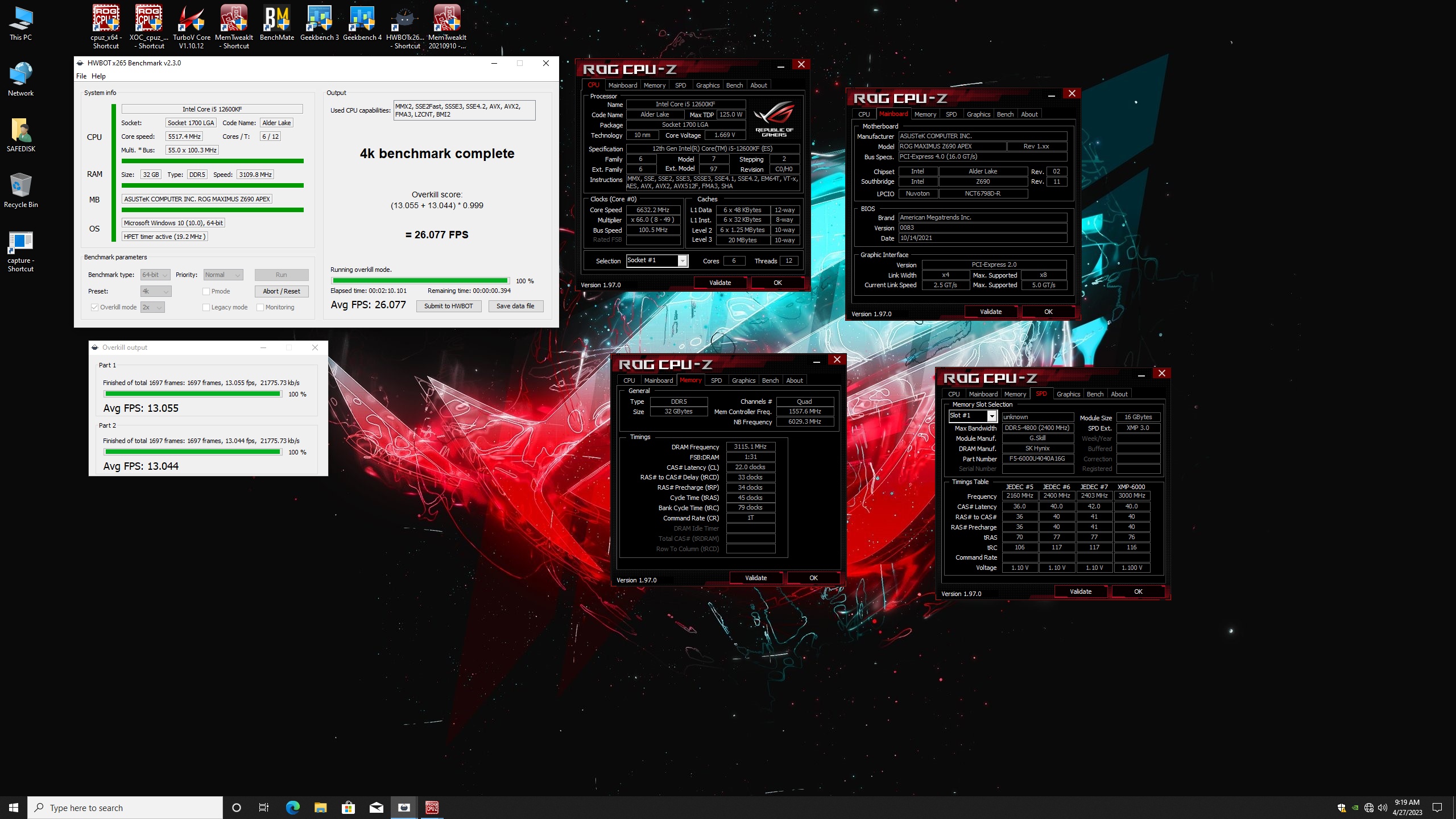Screen dimensions: 1456x819
Task: Open the taskbar clock and date
Action: click(x=1407, y=808)
